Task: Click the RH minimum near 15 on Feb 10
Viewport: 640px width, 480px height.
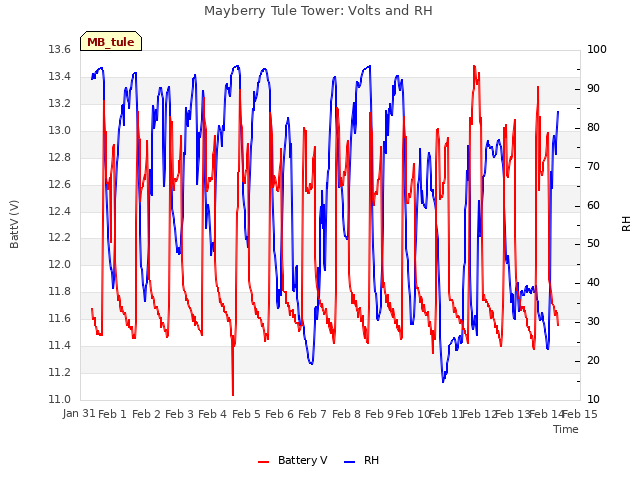Action: (x=443, y=381)
